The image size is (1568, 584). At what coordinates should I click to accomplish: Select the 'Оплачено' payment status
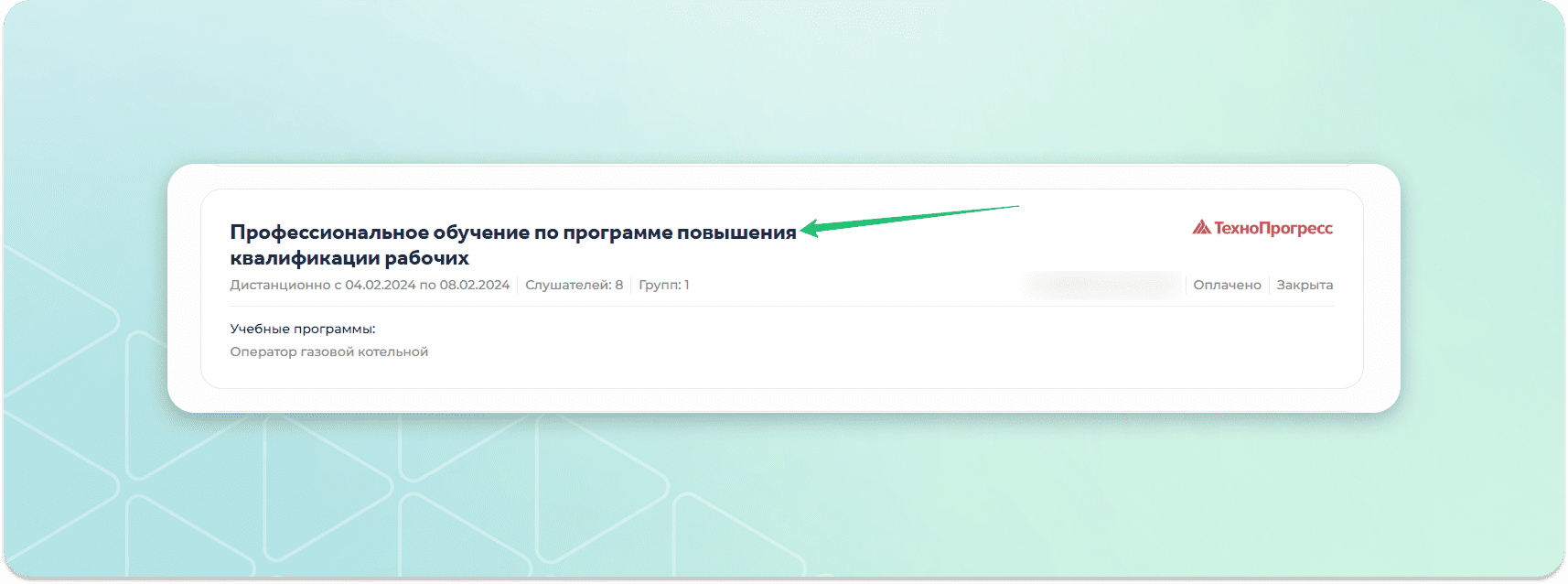1227,285
